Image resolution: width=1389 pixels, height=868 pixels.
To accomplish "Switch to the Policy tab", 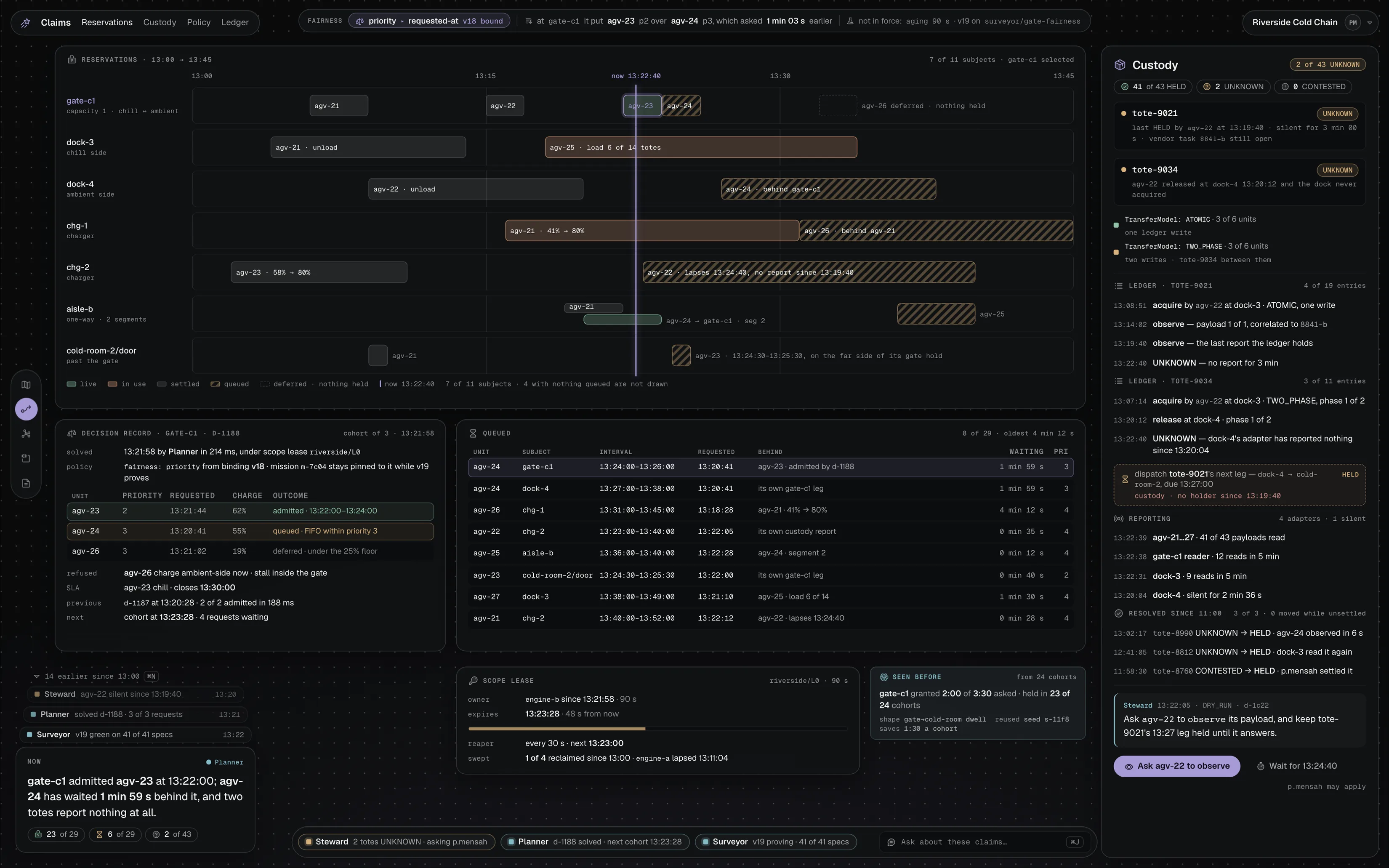I will pos(199,22).
